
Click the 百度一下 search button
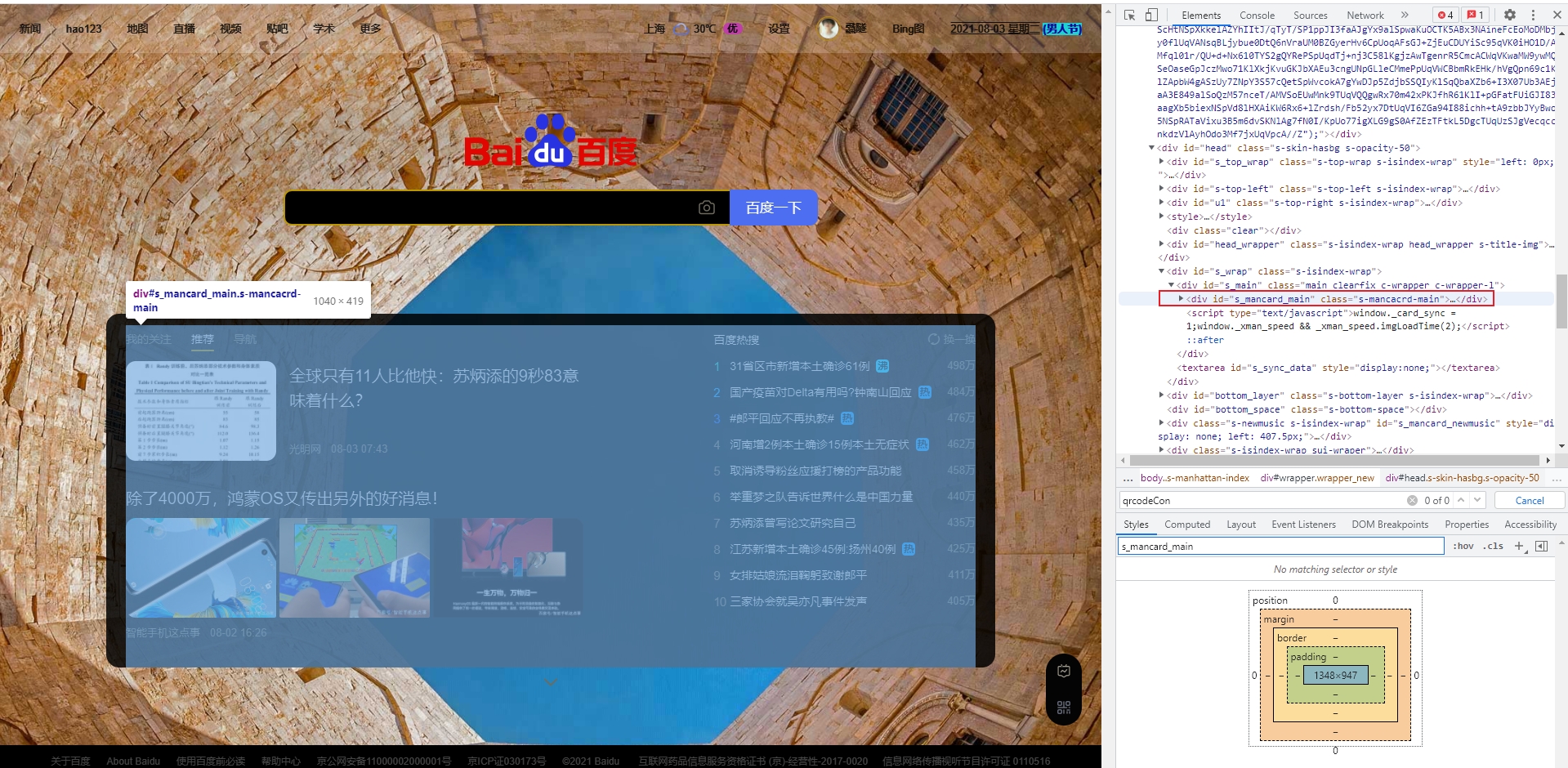coord(773,208)
